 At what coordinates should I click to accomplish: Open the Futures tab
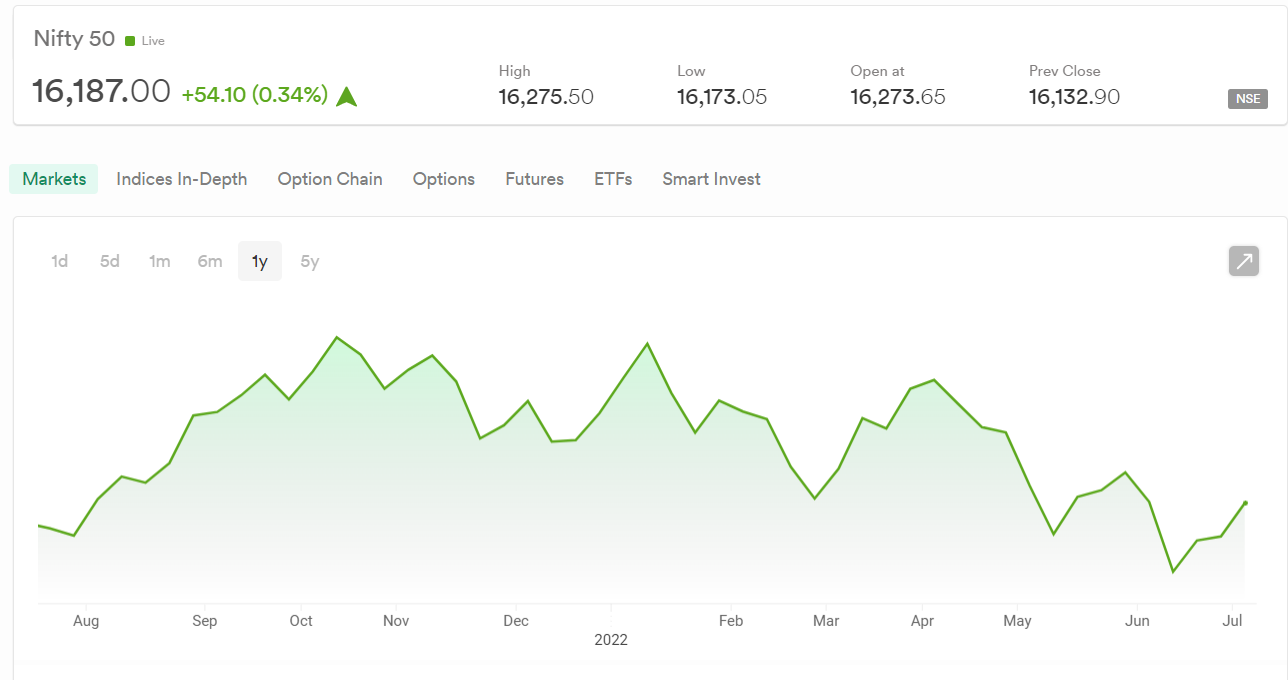tap(535, 179)
